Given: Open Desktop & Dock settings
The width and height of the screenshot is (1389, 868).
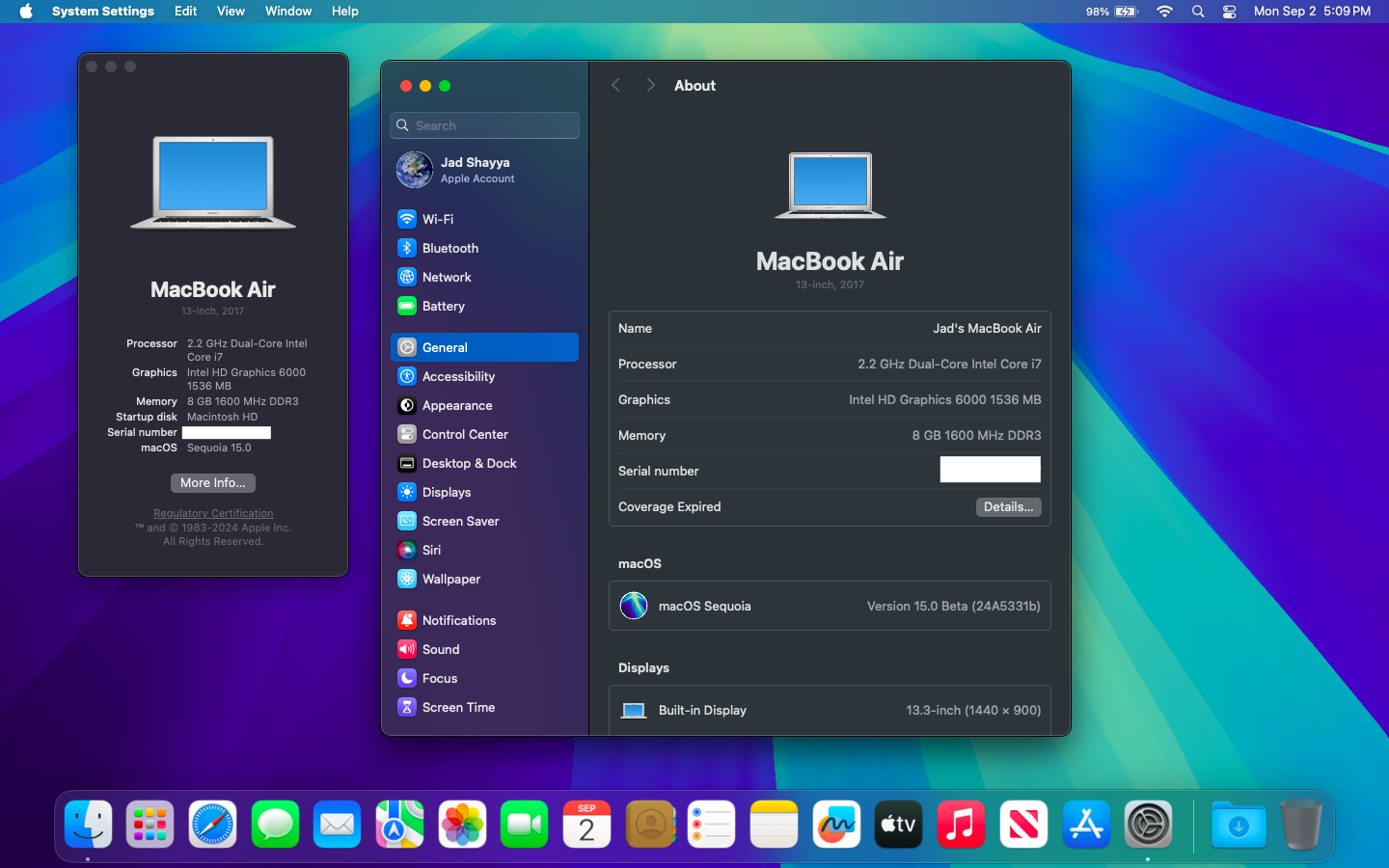Looking at the screenshot, I should pyautogui.click(x=484, y=463).
